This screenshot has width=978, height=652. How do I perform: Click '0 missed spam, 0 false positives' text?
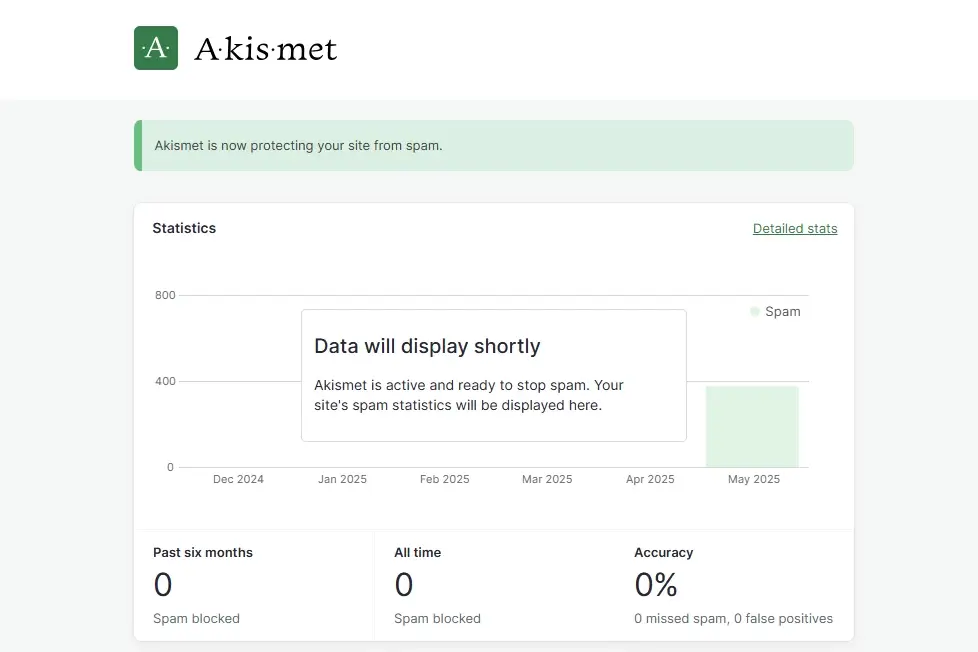pos(734,618)
